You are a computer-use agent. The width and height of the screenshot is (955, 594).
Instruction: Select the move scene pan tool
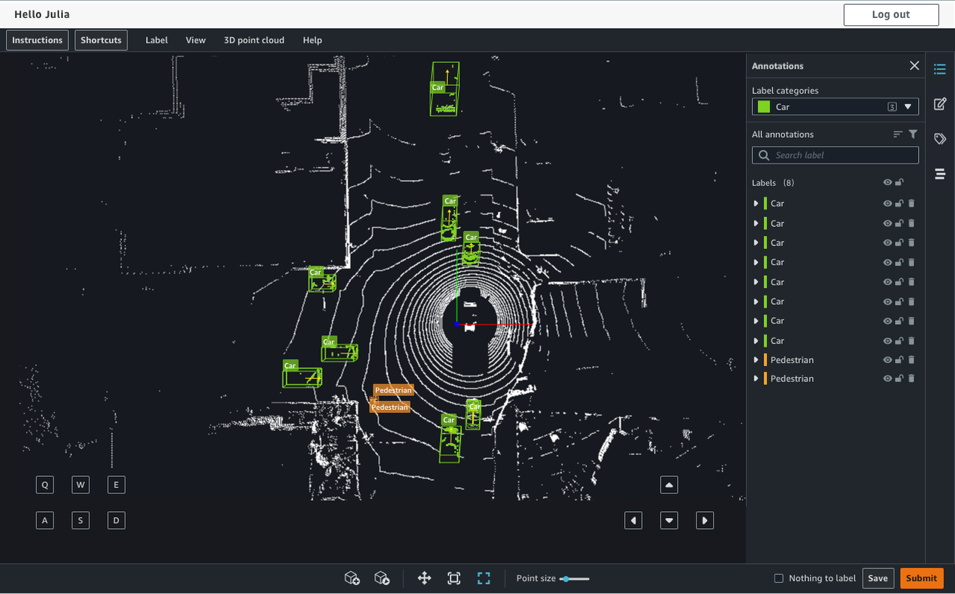424,578
